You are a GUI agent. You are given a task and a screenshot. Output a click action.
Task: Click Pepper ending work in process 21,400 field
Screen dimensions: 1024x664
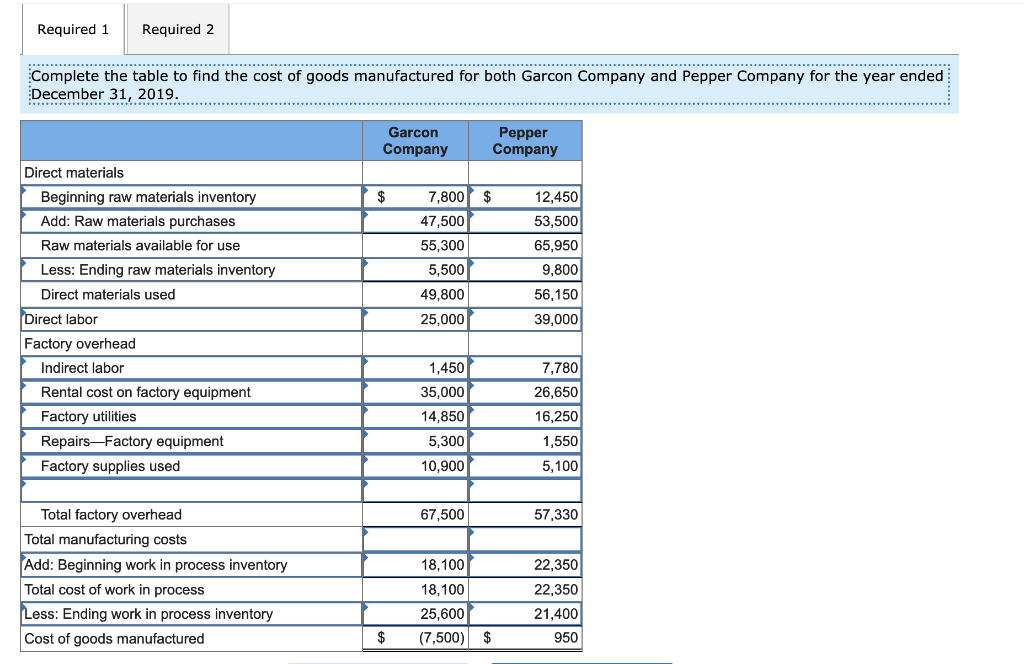point(525,614)
